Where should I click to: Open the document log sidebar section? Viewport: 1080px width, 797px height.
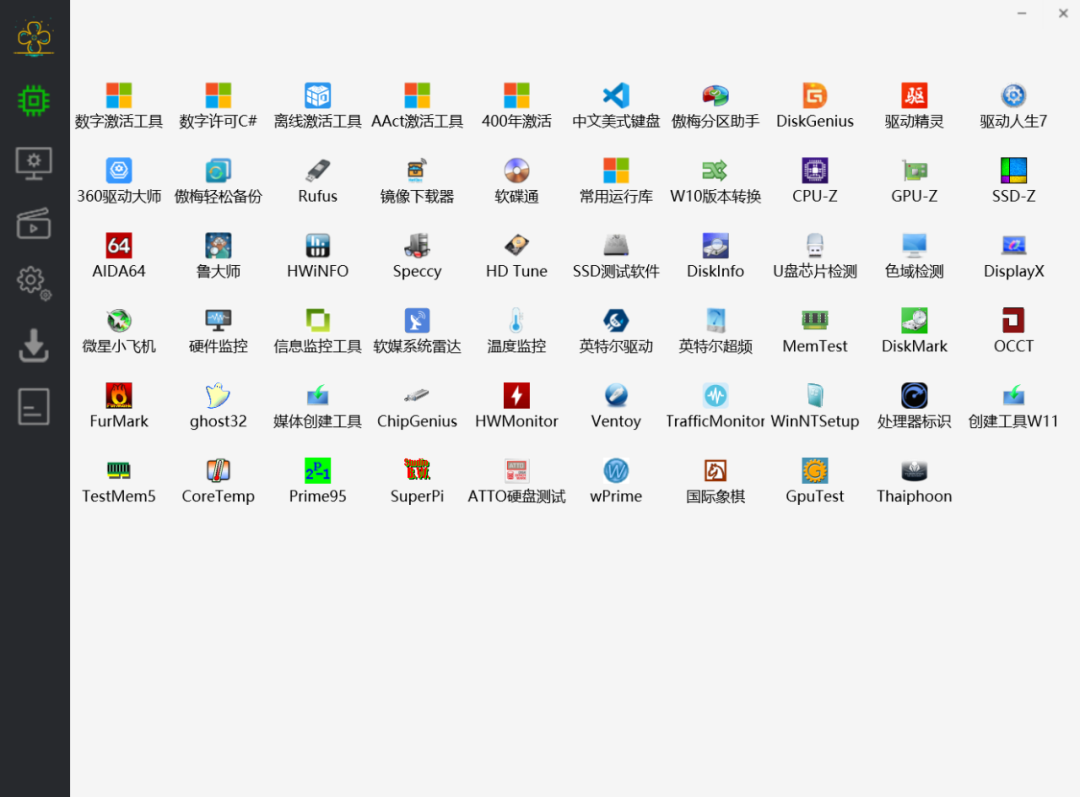(34, 406)
